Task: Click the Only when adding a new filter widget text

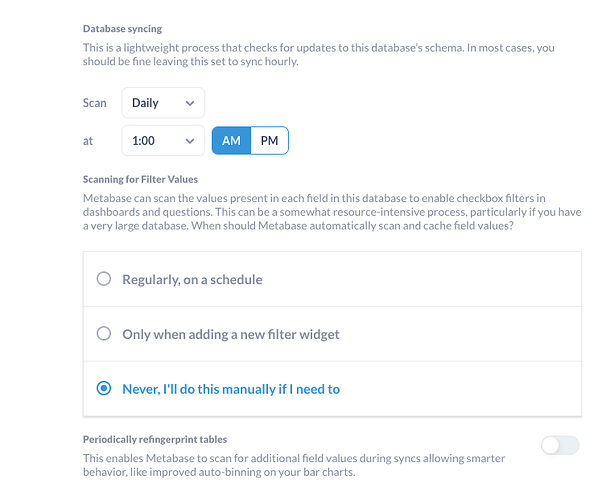Action: click(x=231, y=334)
